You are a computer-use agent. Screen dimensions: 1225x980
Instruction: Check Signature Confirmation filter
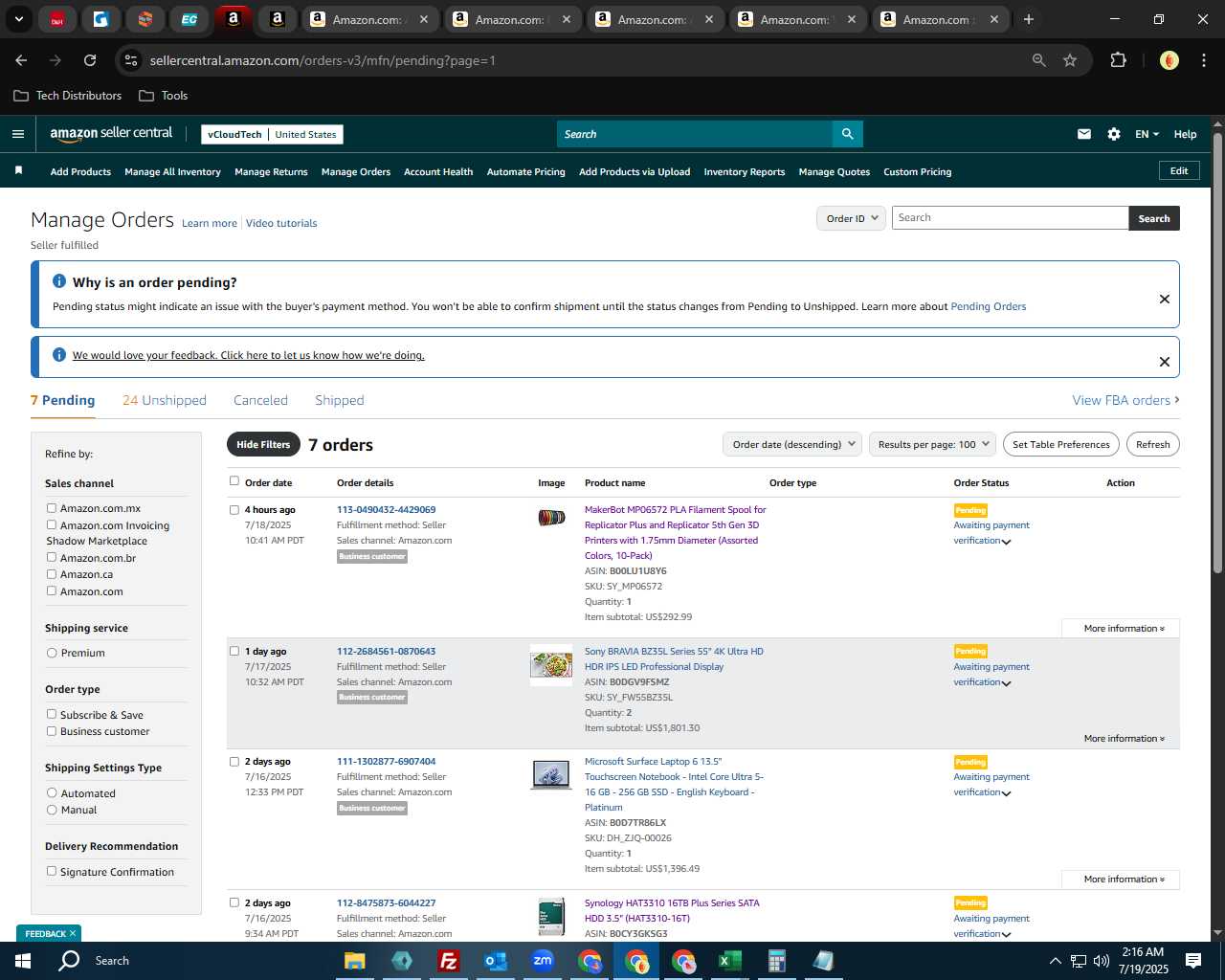(x=52, y=871)
